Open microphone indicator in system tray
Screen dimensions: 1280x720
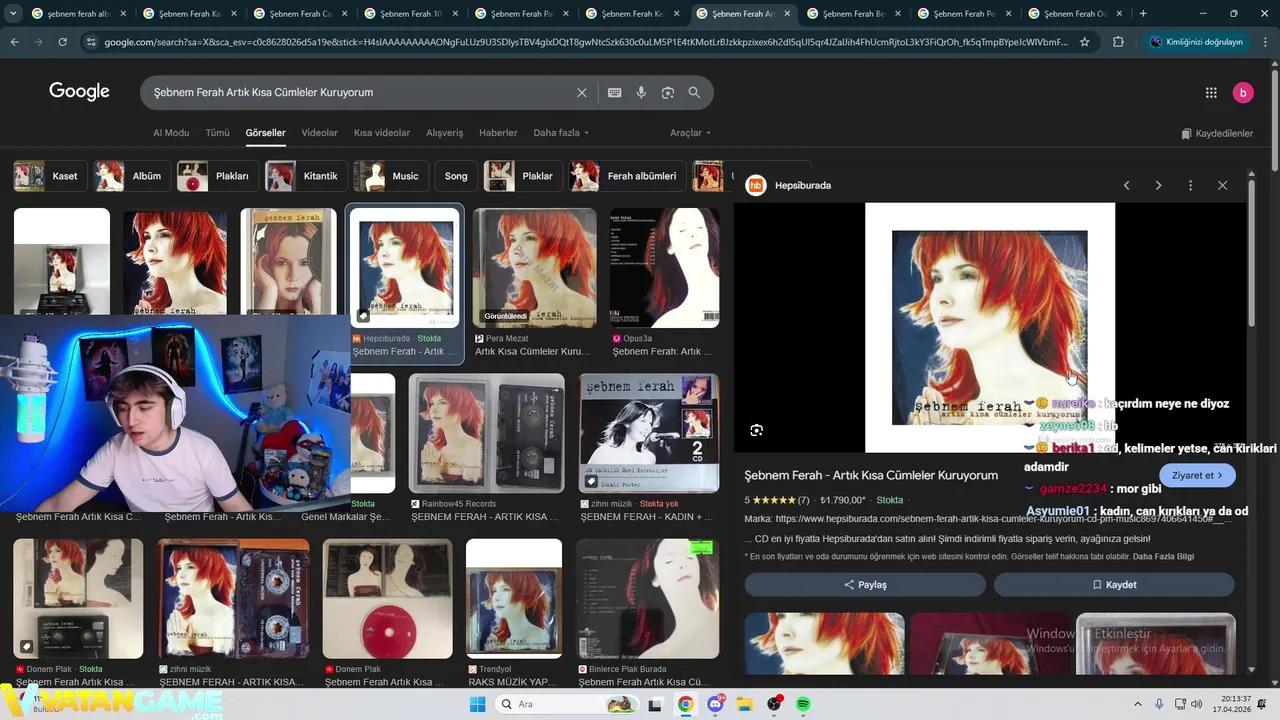pos(1159,704)
